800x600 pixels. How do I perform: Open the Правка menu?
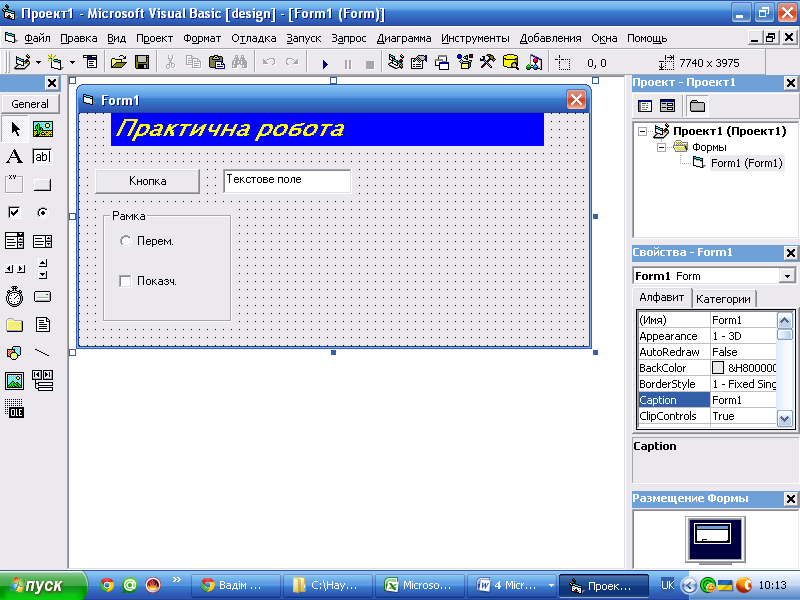pos(79,38)
